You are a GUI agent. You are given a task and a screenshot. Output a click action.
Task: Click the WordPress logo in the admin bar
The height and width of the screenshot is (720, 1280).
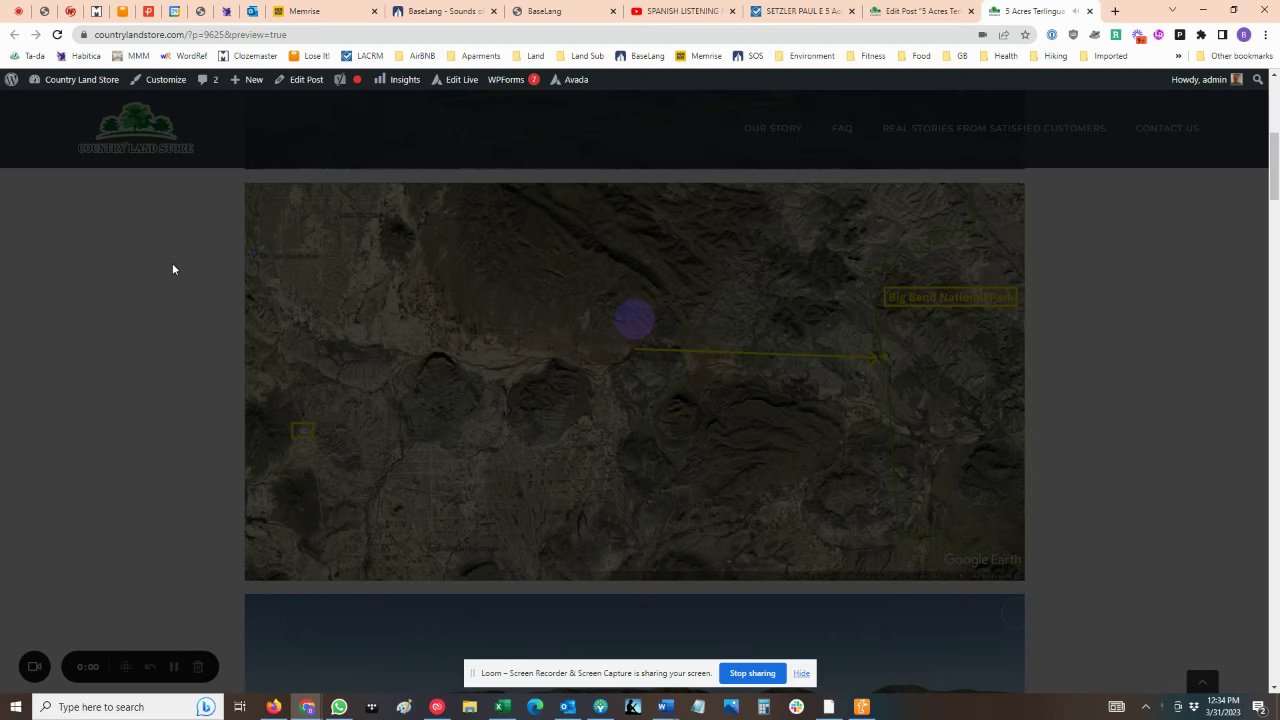click(x=11, y=80)
